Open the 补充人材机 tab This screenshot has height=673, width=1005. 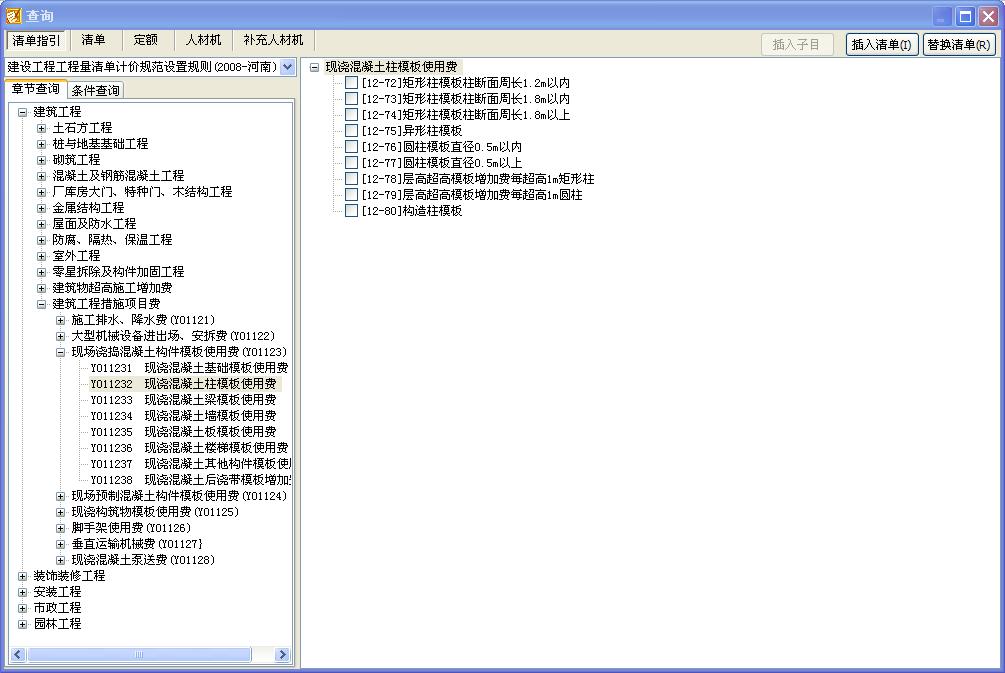[x=273, y=41]
